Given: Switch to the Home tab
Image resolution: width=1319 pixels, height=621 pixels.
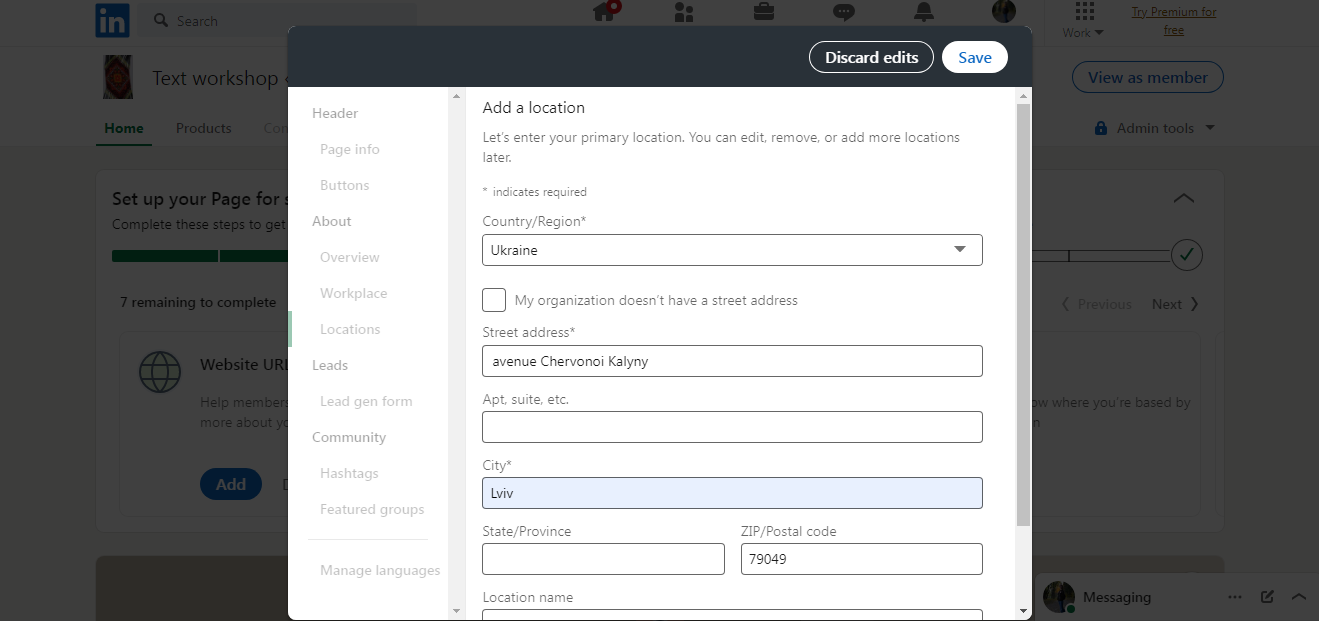Looking at the screenshot, I should pos(124,128).
